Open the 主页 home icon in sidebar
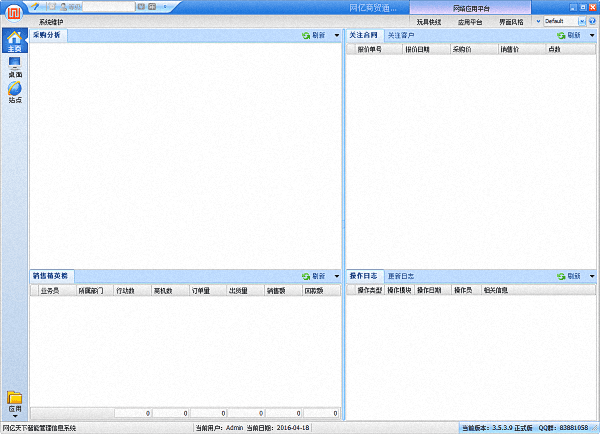This screenshot has height=434, width=600. (x=14, y=40)
